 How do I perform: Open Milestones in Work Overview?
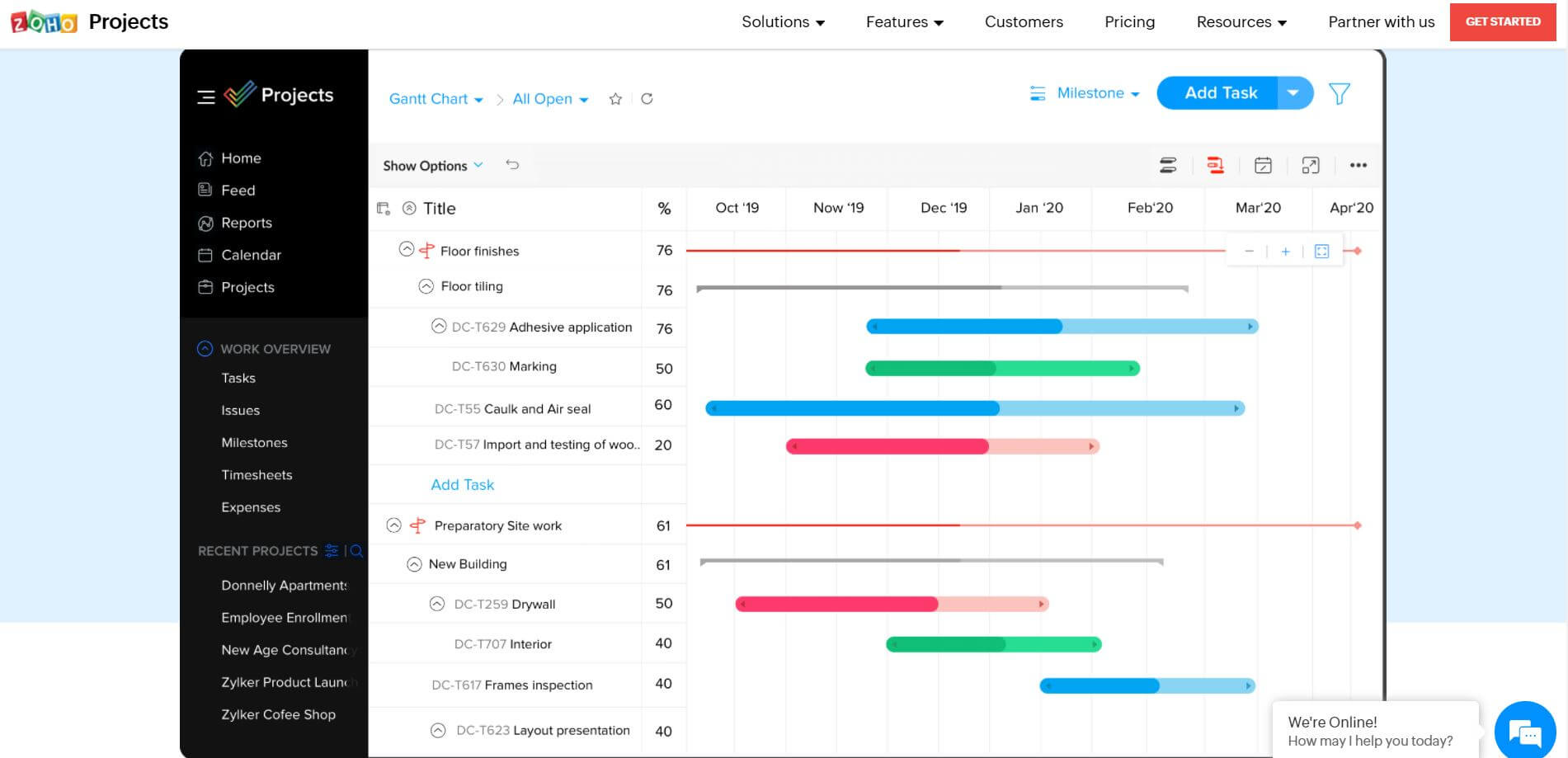254,443
